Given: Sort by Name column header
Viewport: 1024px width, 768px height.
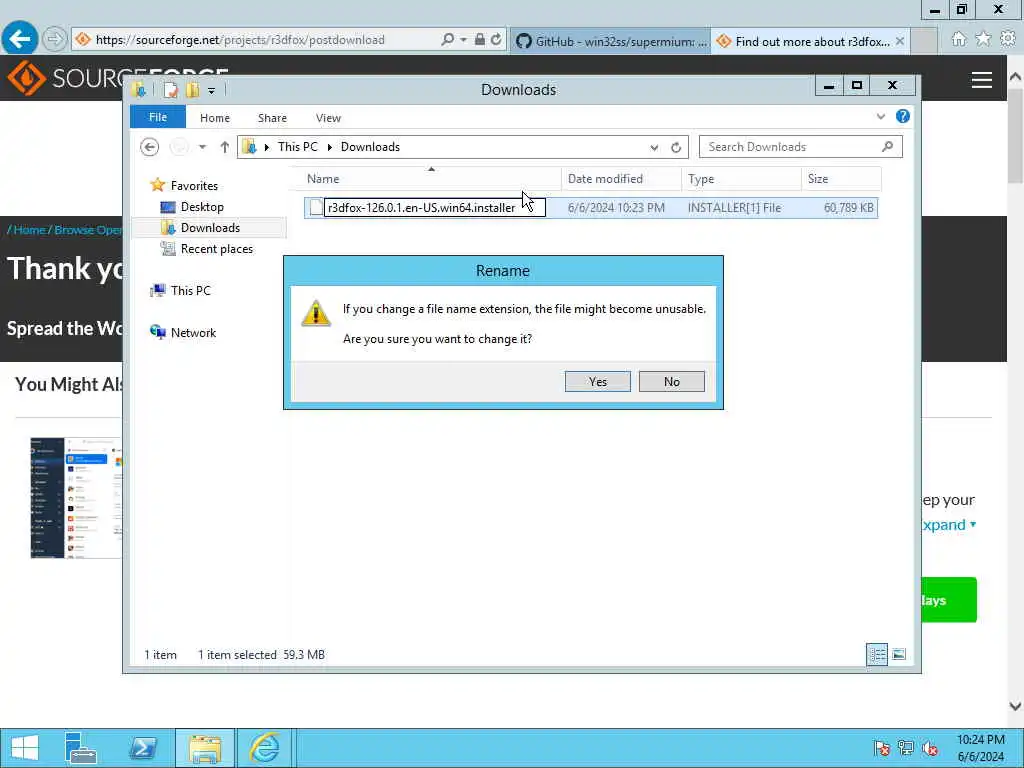Looking at the screenshot, I should (431, 178).
